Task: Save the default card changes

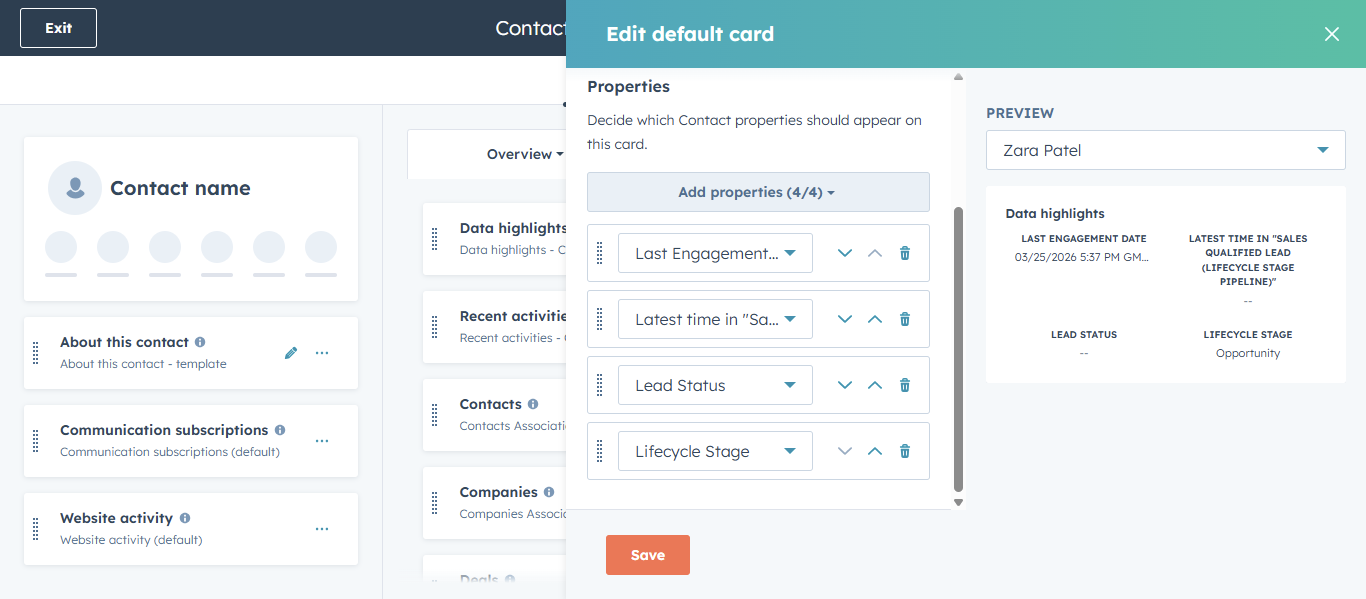Action: (x=647, y=555)
